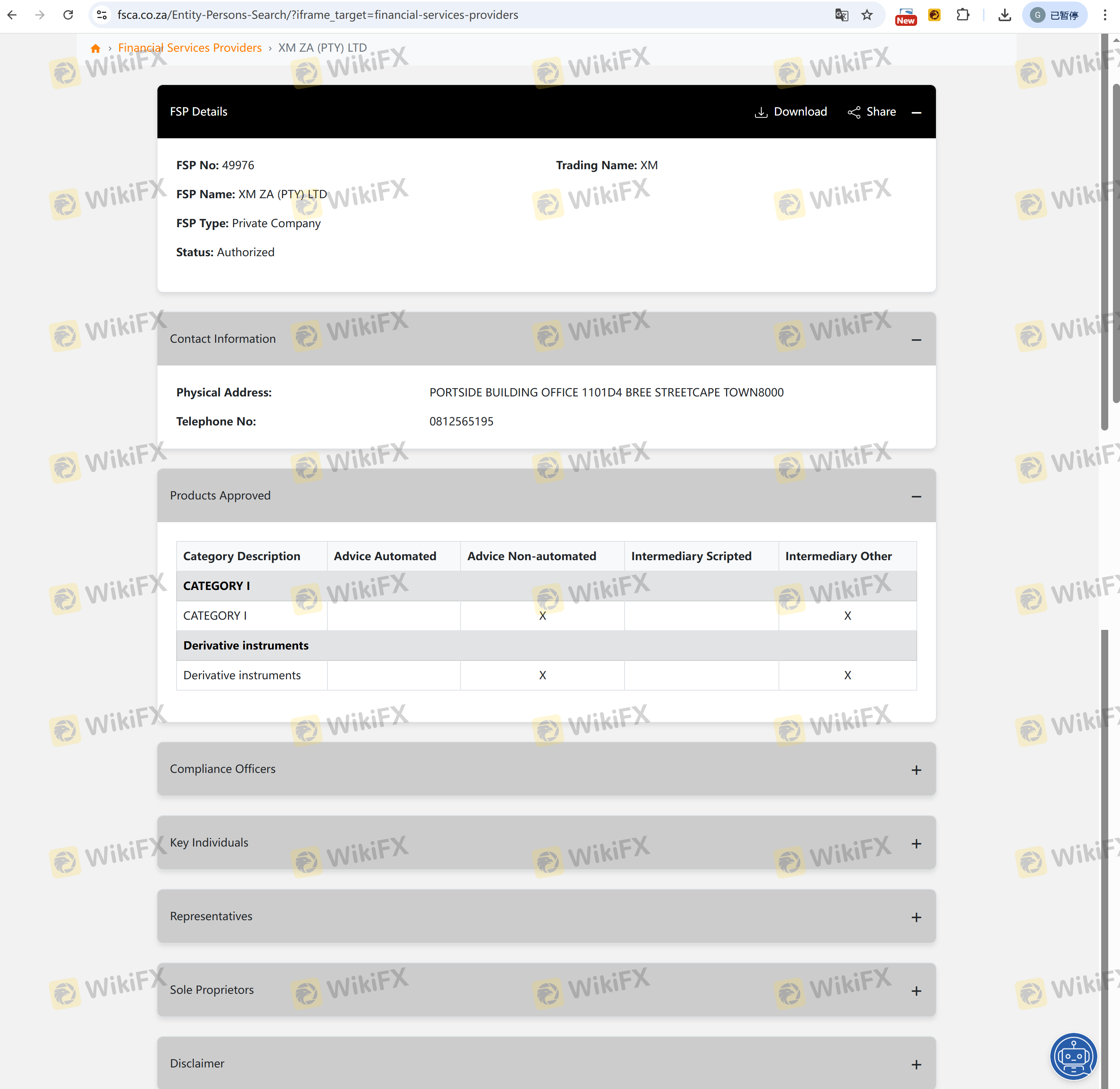Open the browser three-dot menu
1120x1089 pixels.
(1105, 15)
